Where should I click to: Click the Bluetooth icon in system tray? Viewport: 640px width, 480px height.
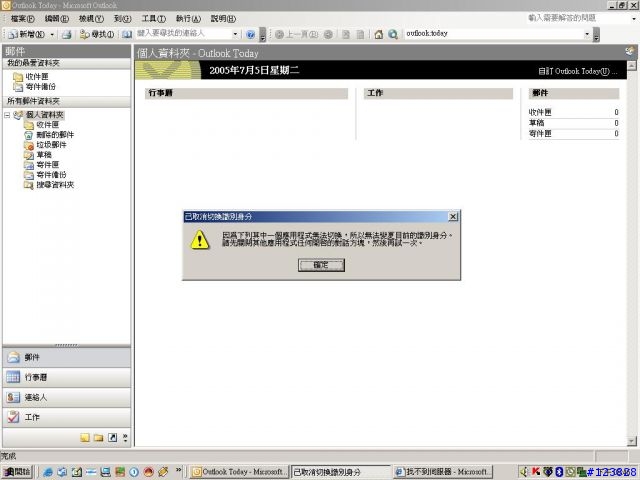tap(559, 472)
